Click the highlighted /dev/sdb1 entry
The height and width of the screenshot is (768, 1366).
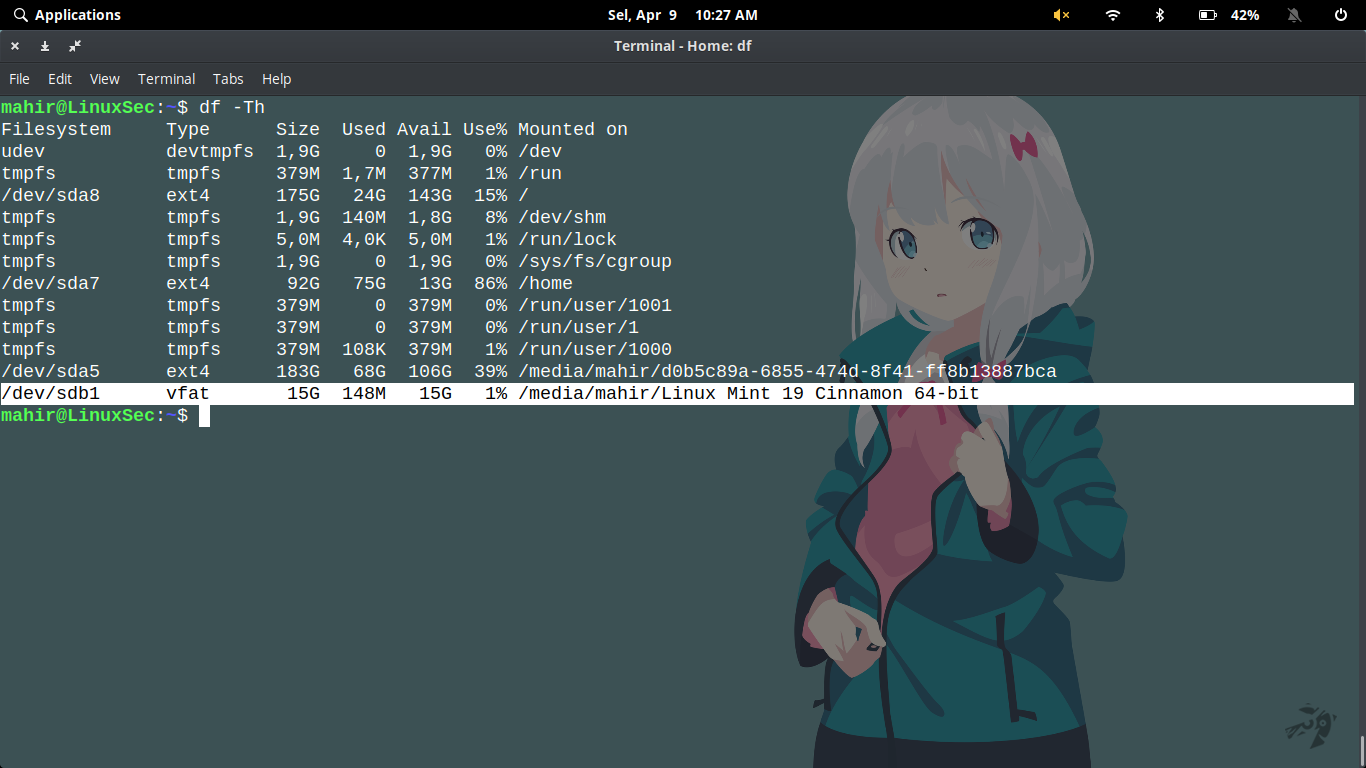tap(51, 393)
